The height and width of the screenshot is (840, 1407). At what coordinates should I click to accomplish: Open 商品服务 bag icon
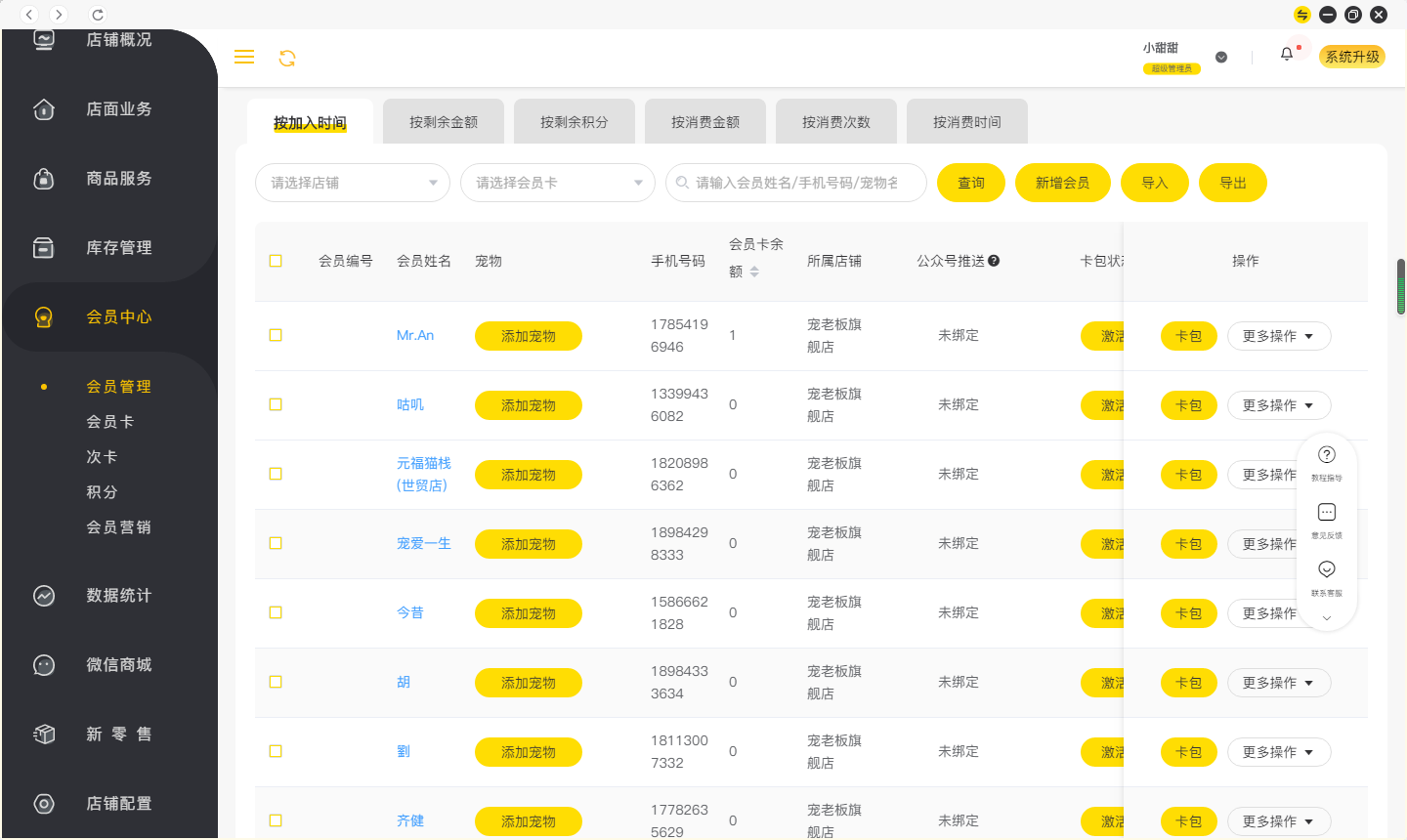click(x=44, y=179)
